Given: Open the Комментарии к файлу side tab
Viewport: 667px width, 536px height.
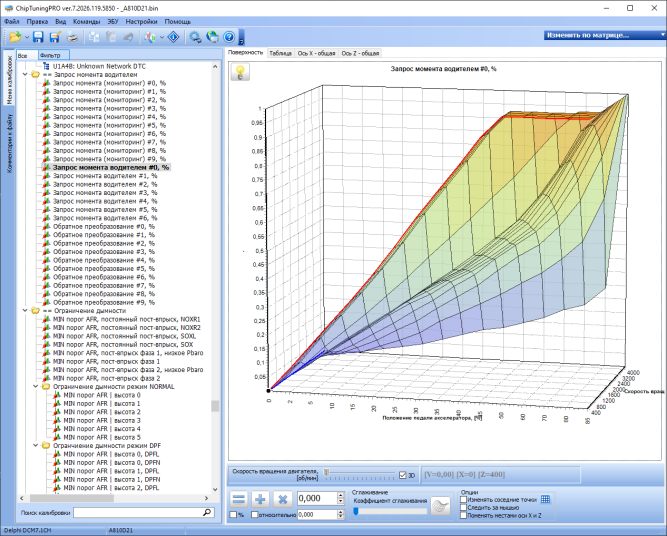Looking at the screenshot, I should pos(9,143).
